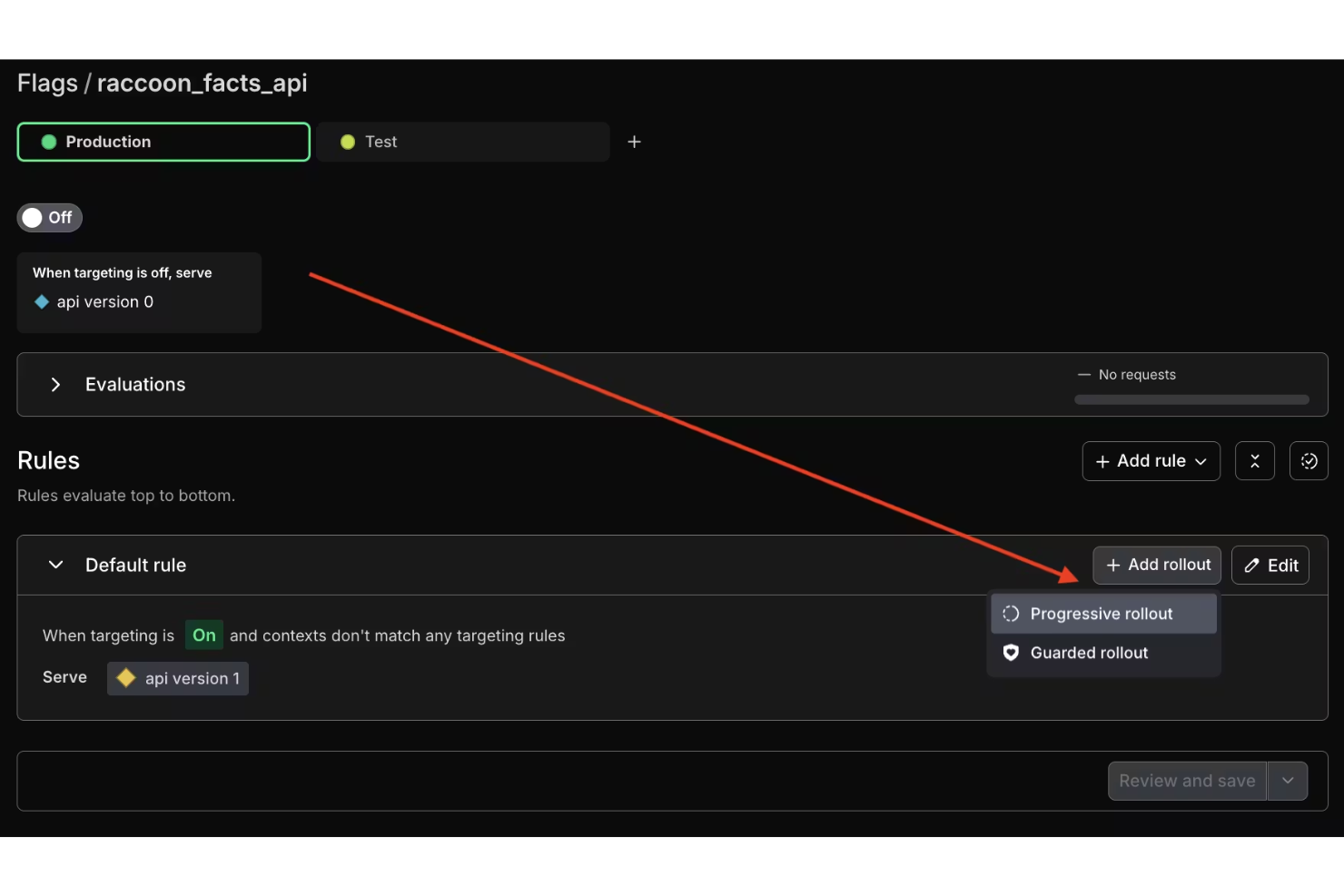Click 'Rules evaluate top to bottom.' text

(126, 496)
